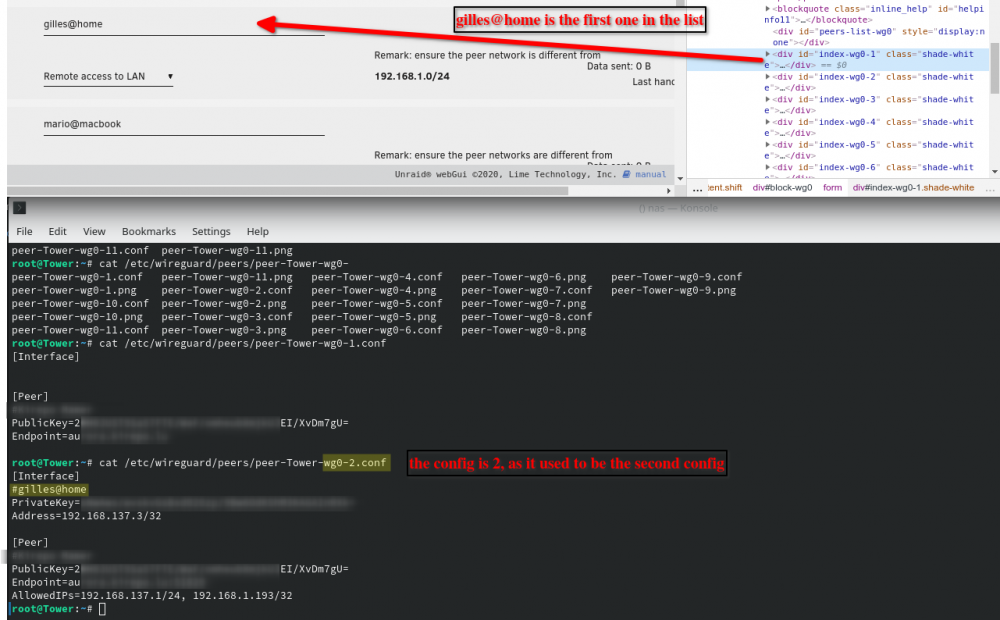This screenshot has width=1000, height=620.
Task: Click the horizontal scrollbar of the web page
Action: [288, 191]
